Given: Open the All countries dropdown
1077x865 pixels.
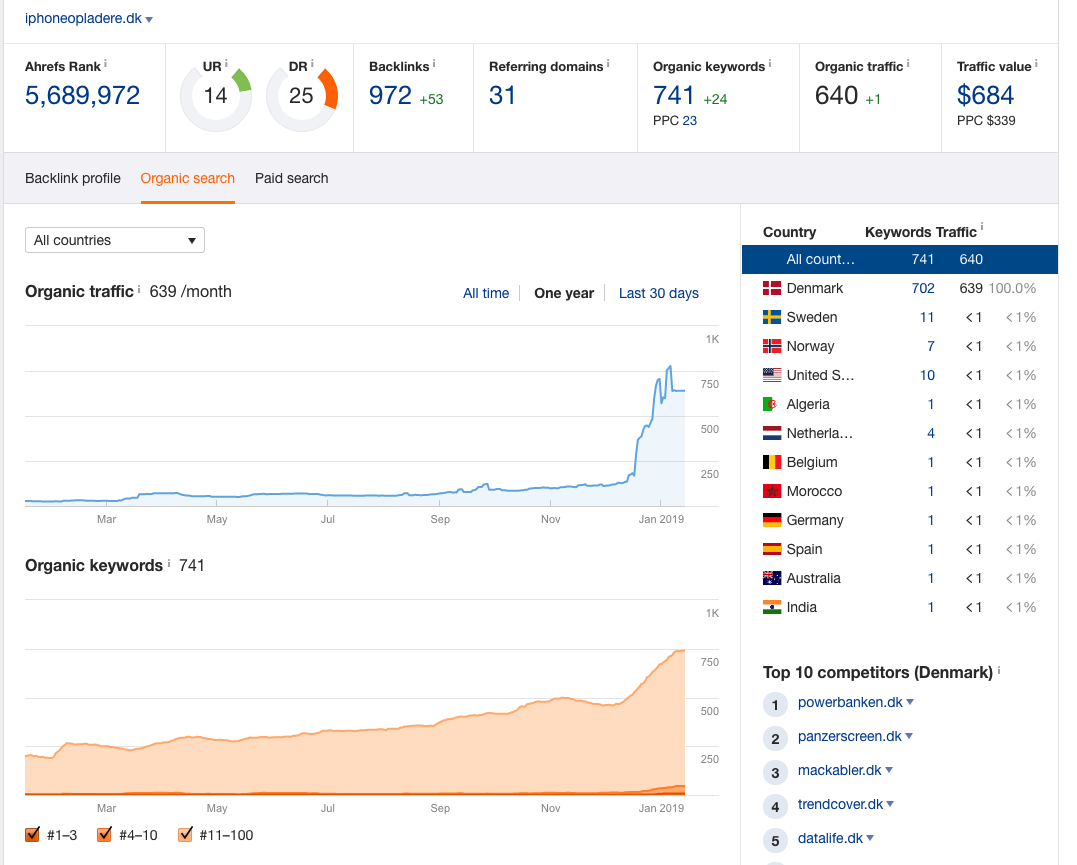Looking at the screenshot, I should point(114,240).
